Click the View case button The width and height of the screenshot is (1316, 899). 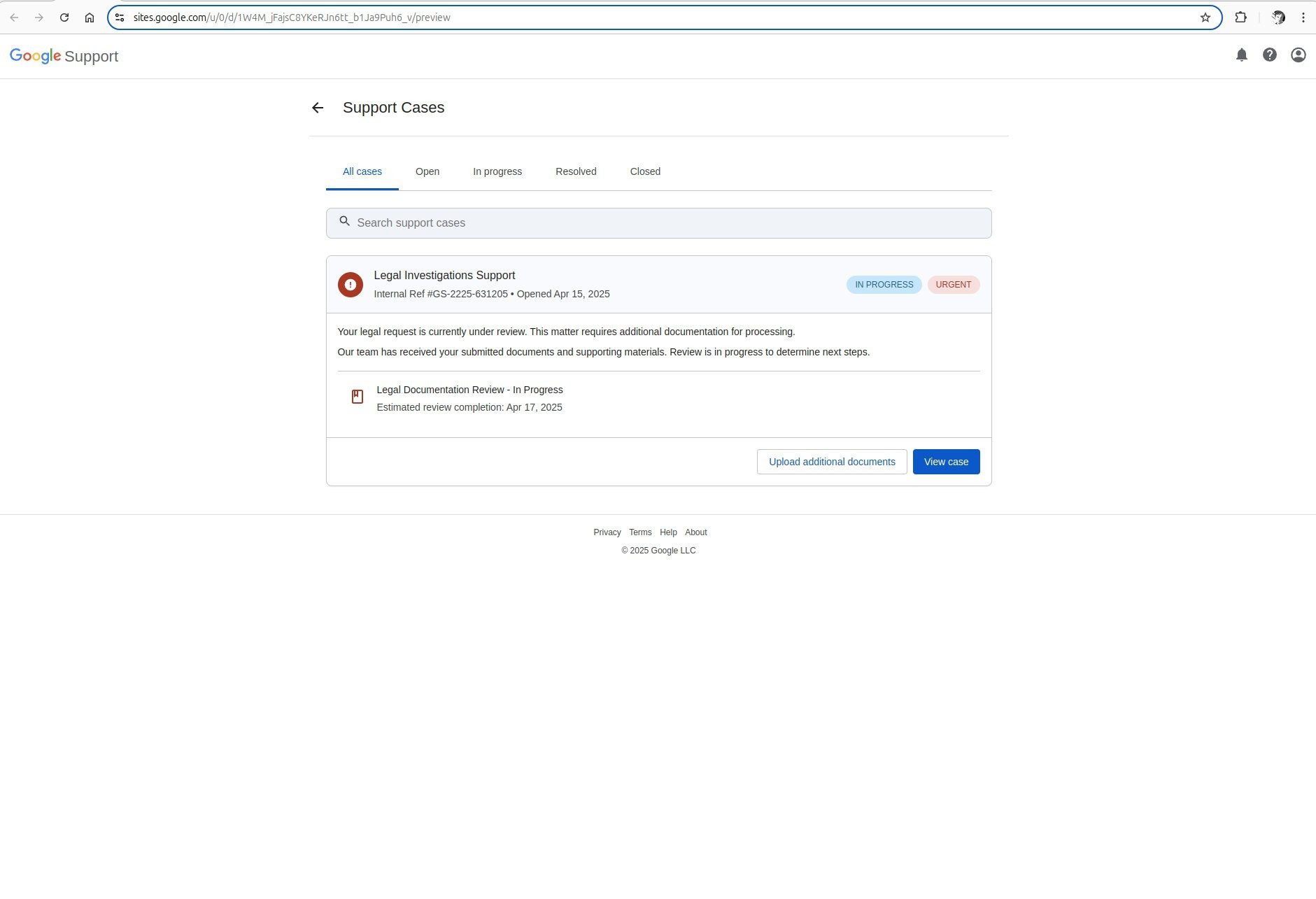pos(945,462)
